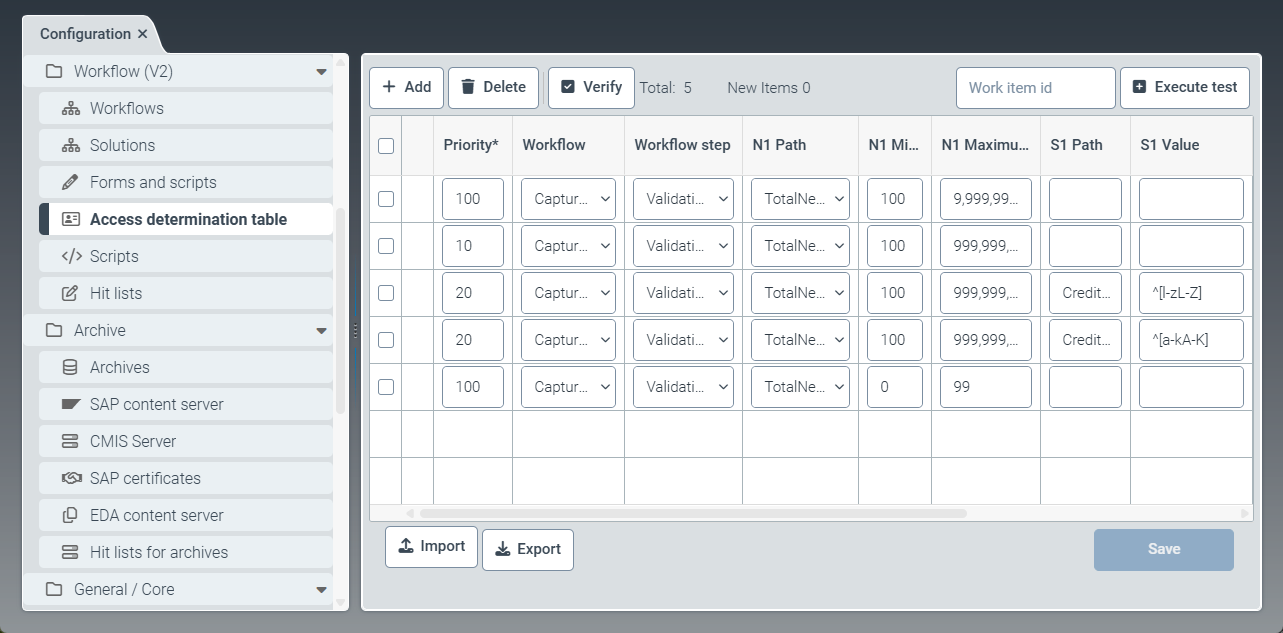Open N1 Path dropdown in the last row
This screenshot has width=1283, height=633.
pos(800,387)
